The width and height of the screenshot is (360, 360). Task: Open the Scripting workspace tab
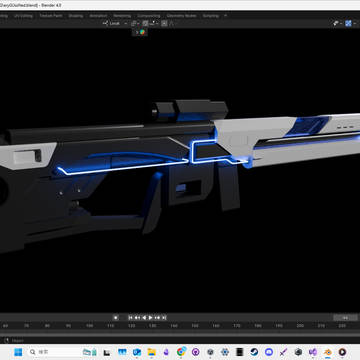pyautogui.click(x=211, y=16)
